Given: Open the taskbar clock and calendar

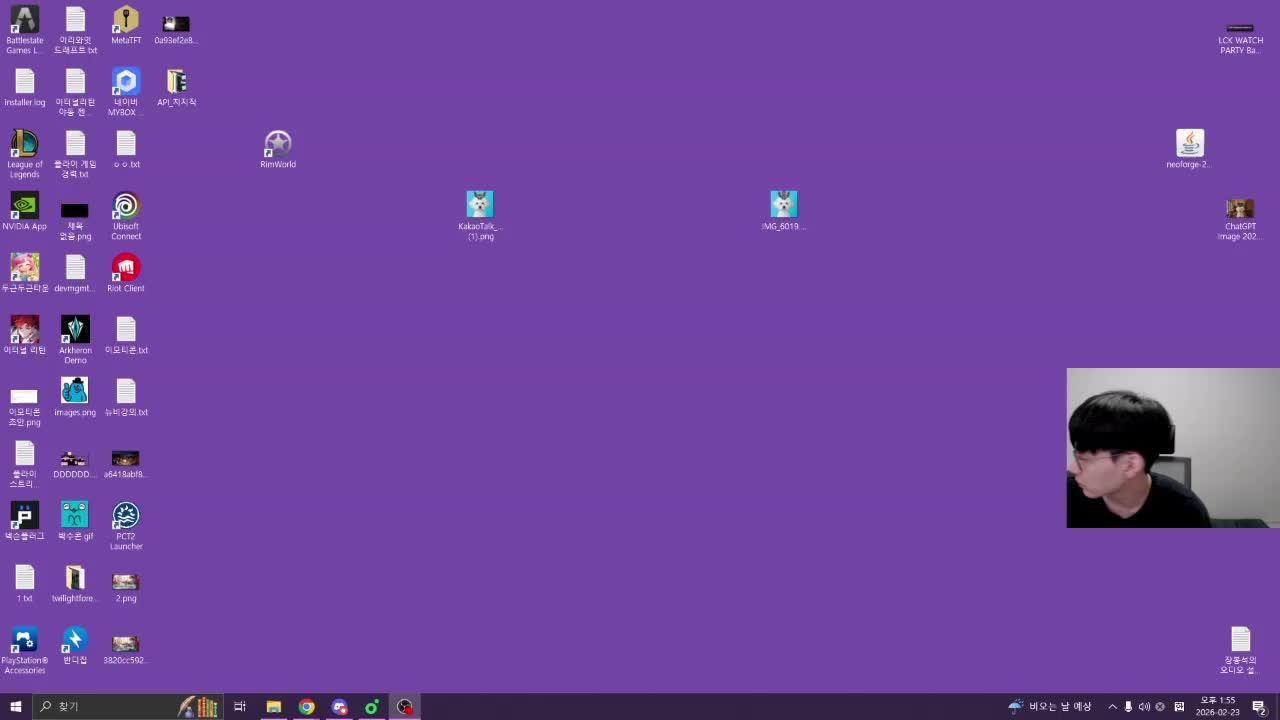Looking at the screenshot, I should 1217,707.
